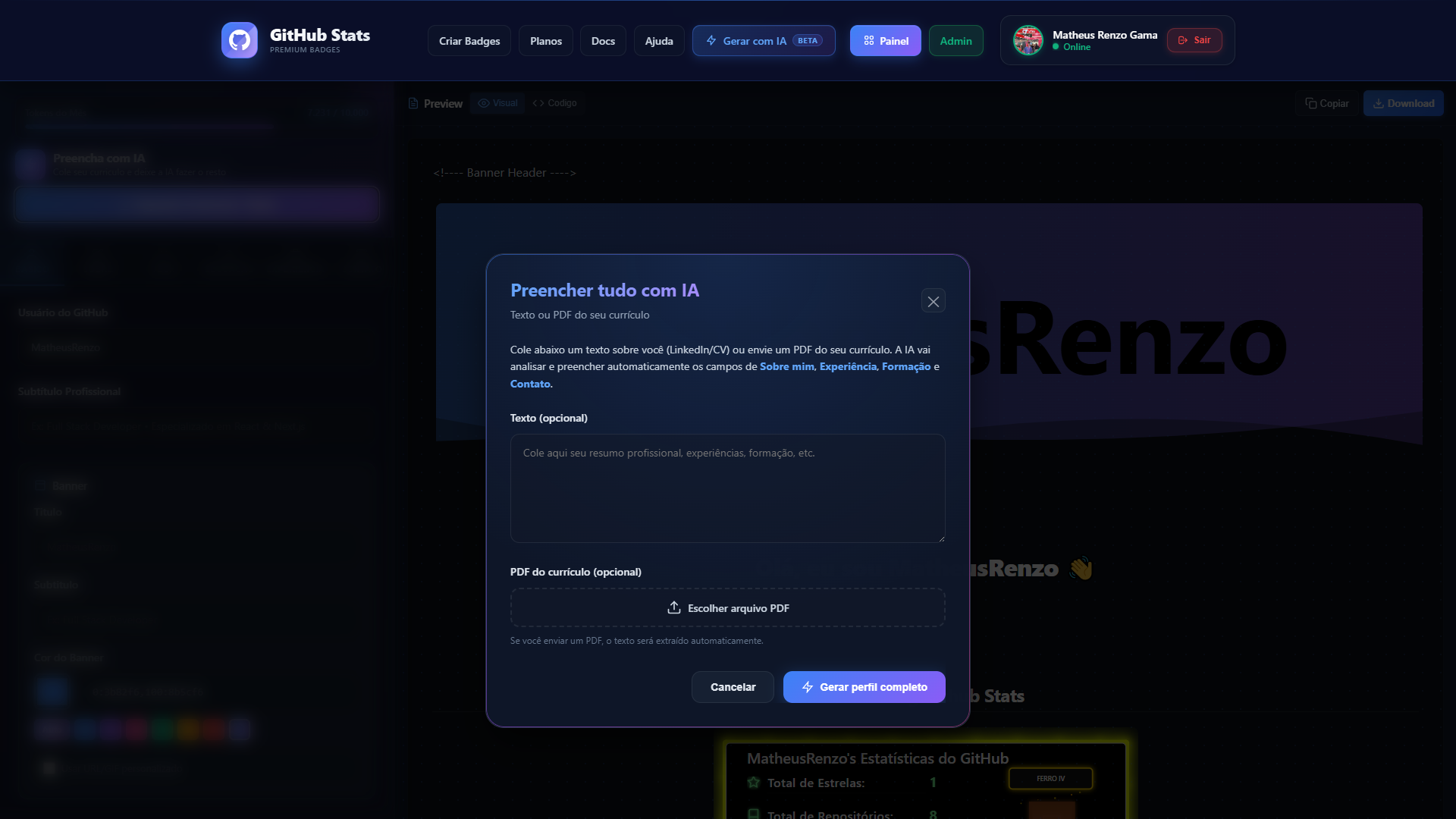Image resolution: width=1456 pixels, height=819 pixels.
Task: Click the lightning icon on Gerar perfil completo
Action: (808, 687)
